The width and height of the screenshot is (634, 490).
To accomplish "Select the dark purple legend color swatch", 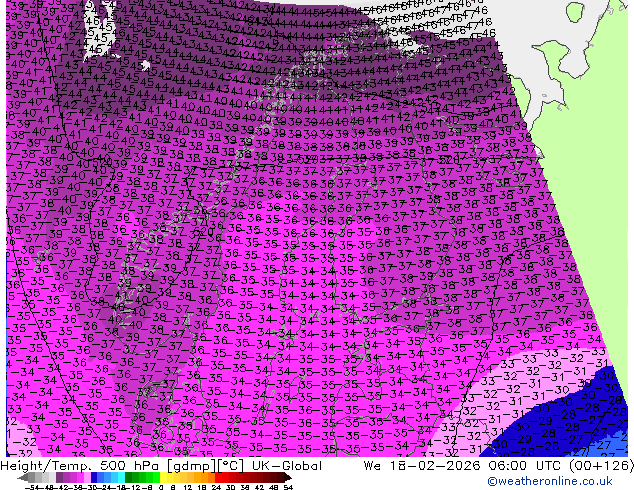I will pos(59,478).
